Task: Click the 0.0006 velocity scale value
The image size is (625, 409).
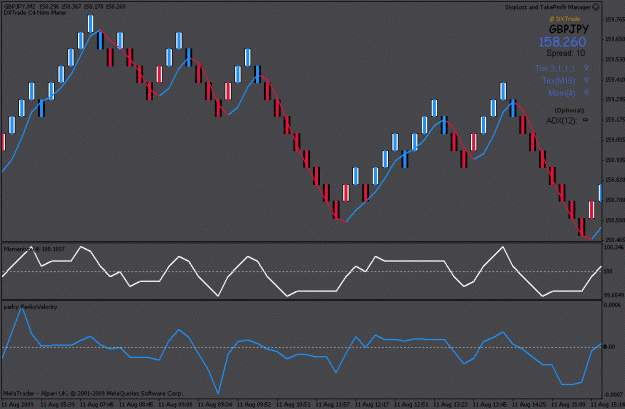Action: click(613, 305)
